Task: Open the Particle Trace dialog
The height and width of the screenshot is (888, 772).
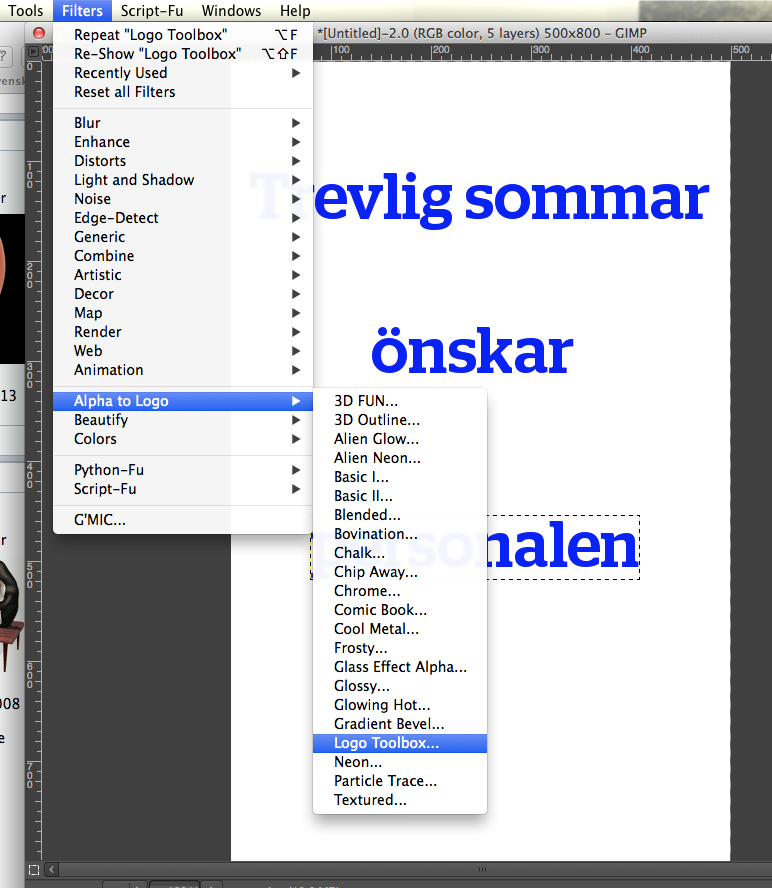Action: pyautogui.click(x=400, y=781)
